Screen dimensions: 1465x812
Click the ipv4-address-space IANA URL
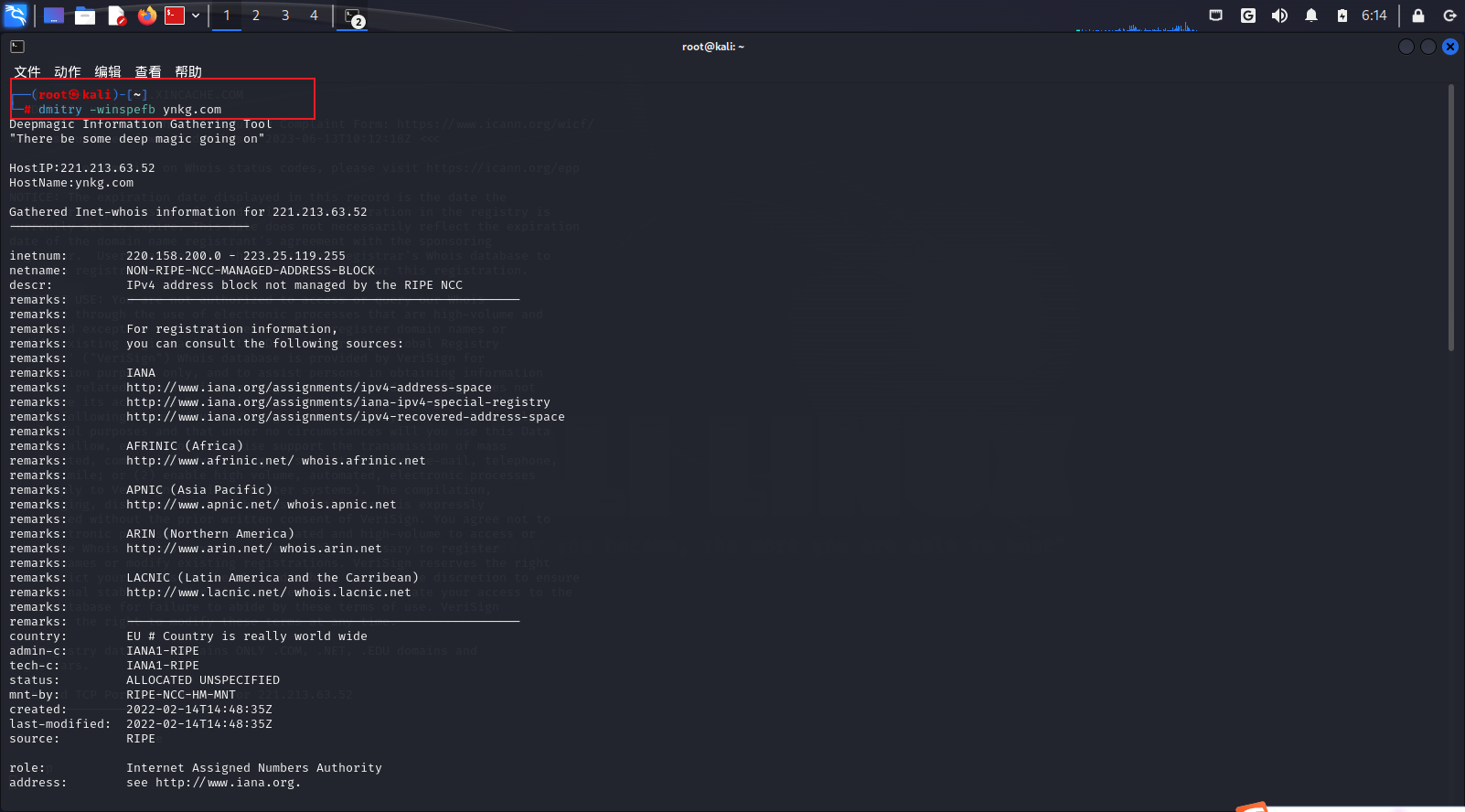309,388
